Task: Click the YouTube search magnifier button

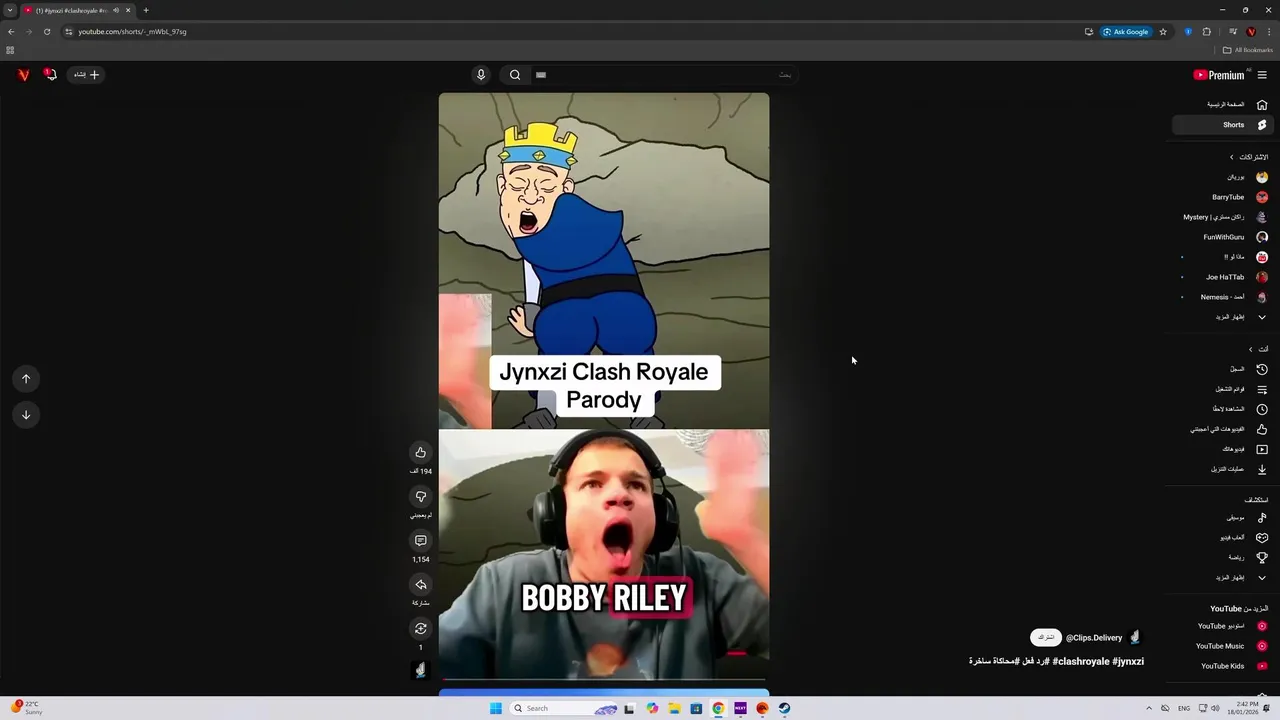Action: pyautogui.click(x=515, y=74)
